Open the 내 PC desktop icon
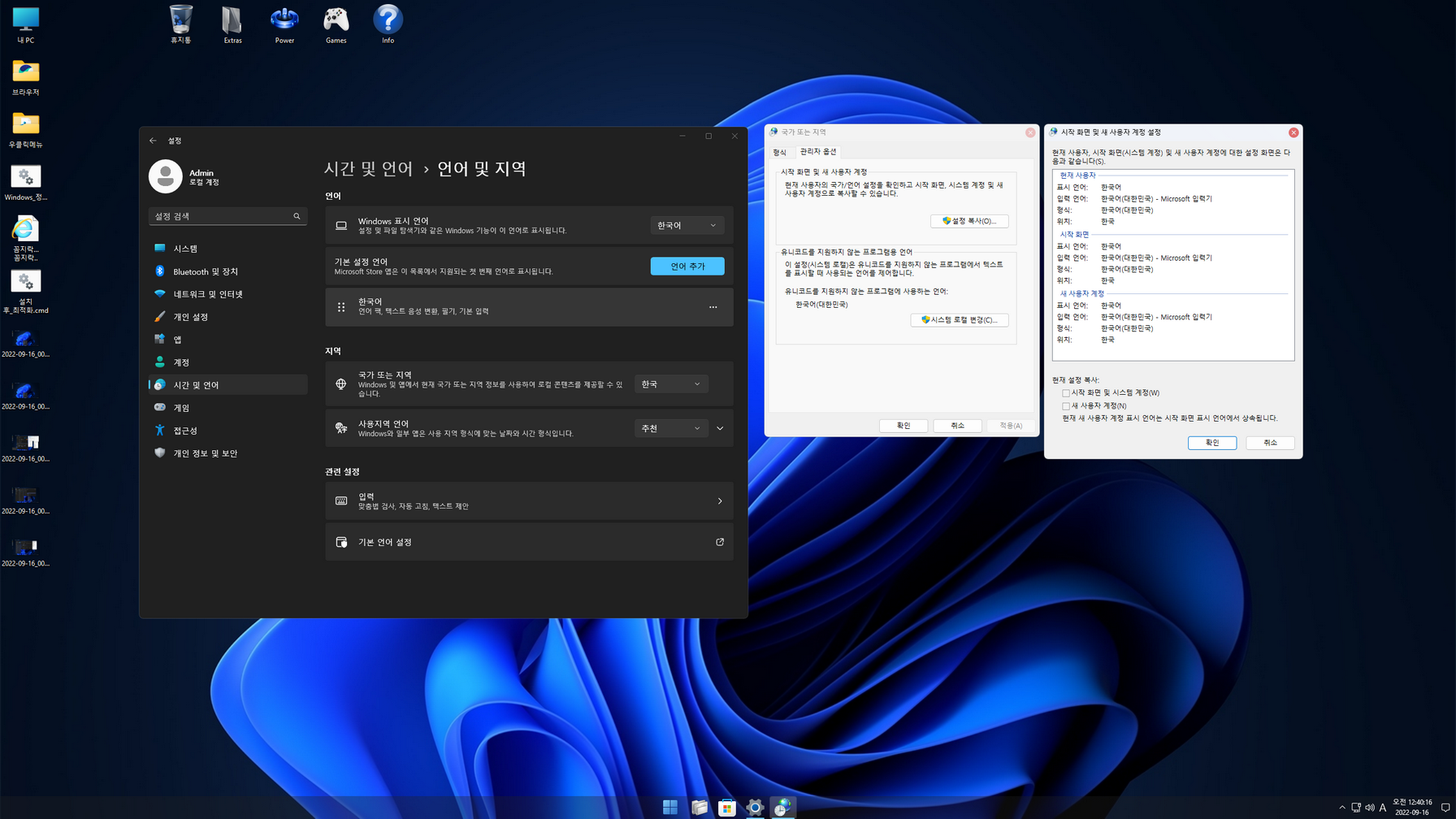 [x=25, y=24]
